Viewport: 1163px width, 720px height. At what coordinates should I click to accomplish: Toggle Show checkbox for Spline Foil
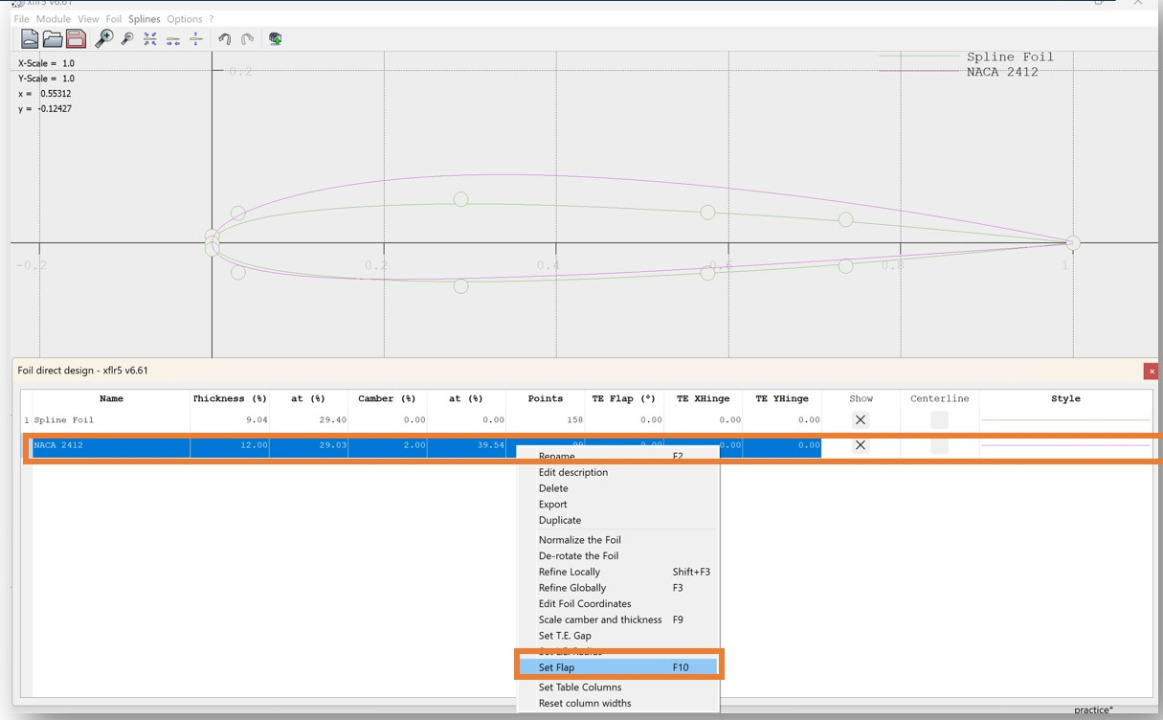coord(860,420)
